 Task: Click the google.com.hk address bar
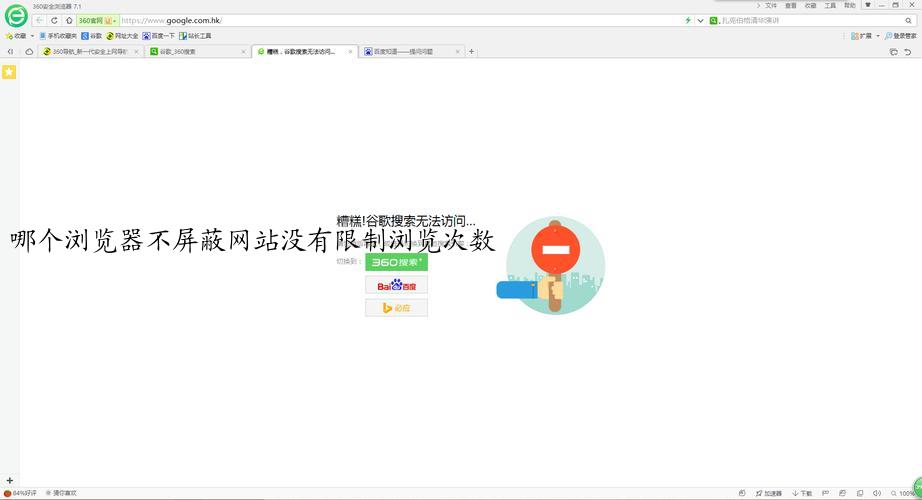400,21
